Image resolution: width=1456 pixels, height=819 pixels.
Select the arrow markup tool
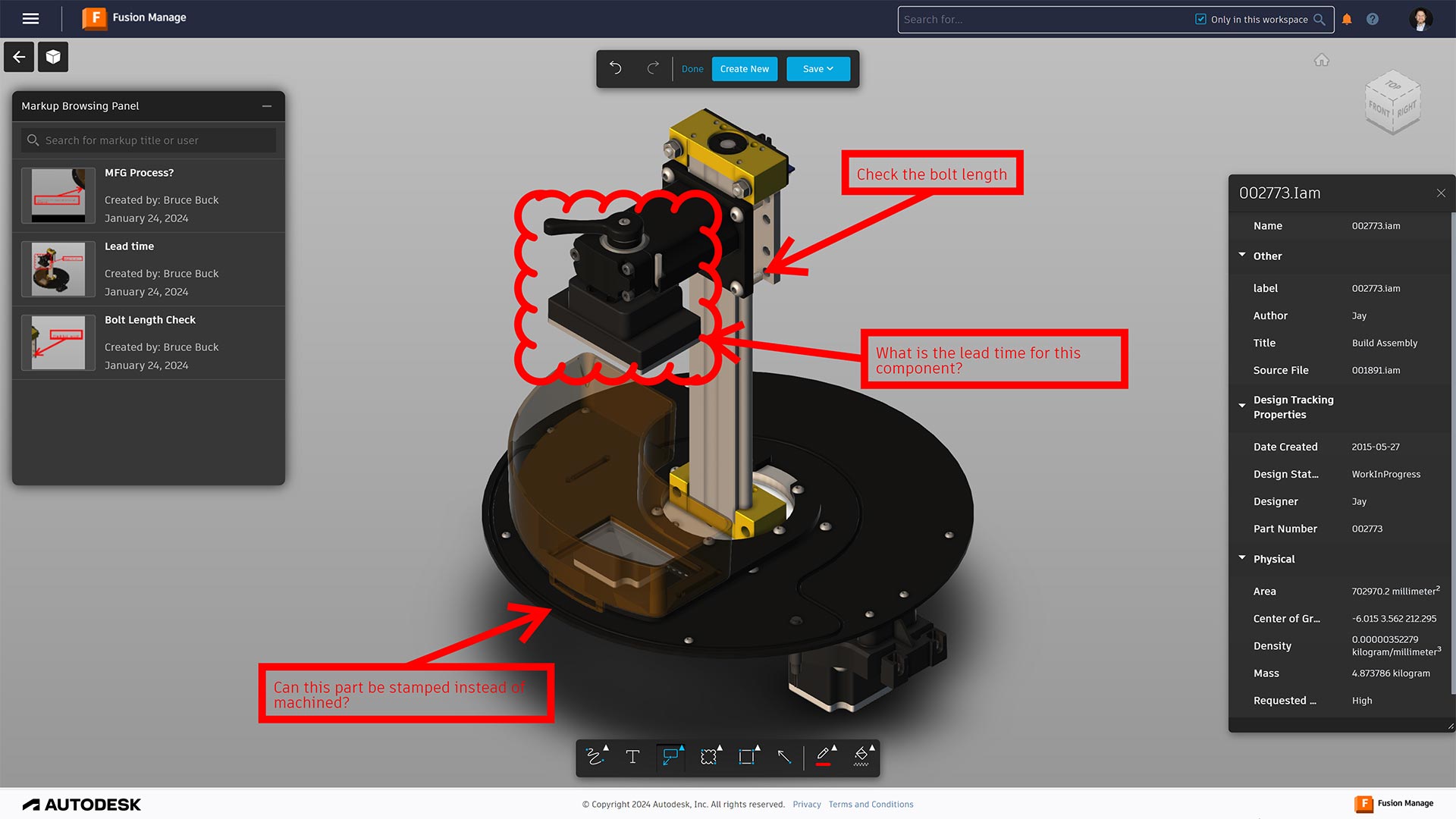click(x=784, y=757)
